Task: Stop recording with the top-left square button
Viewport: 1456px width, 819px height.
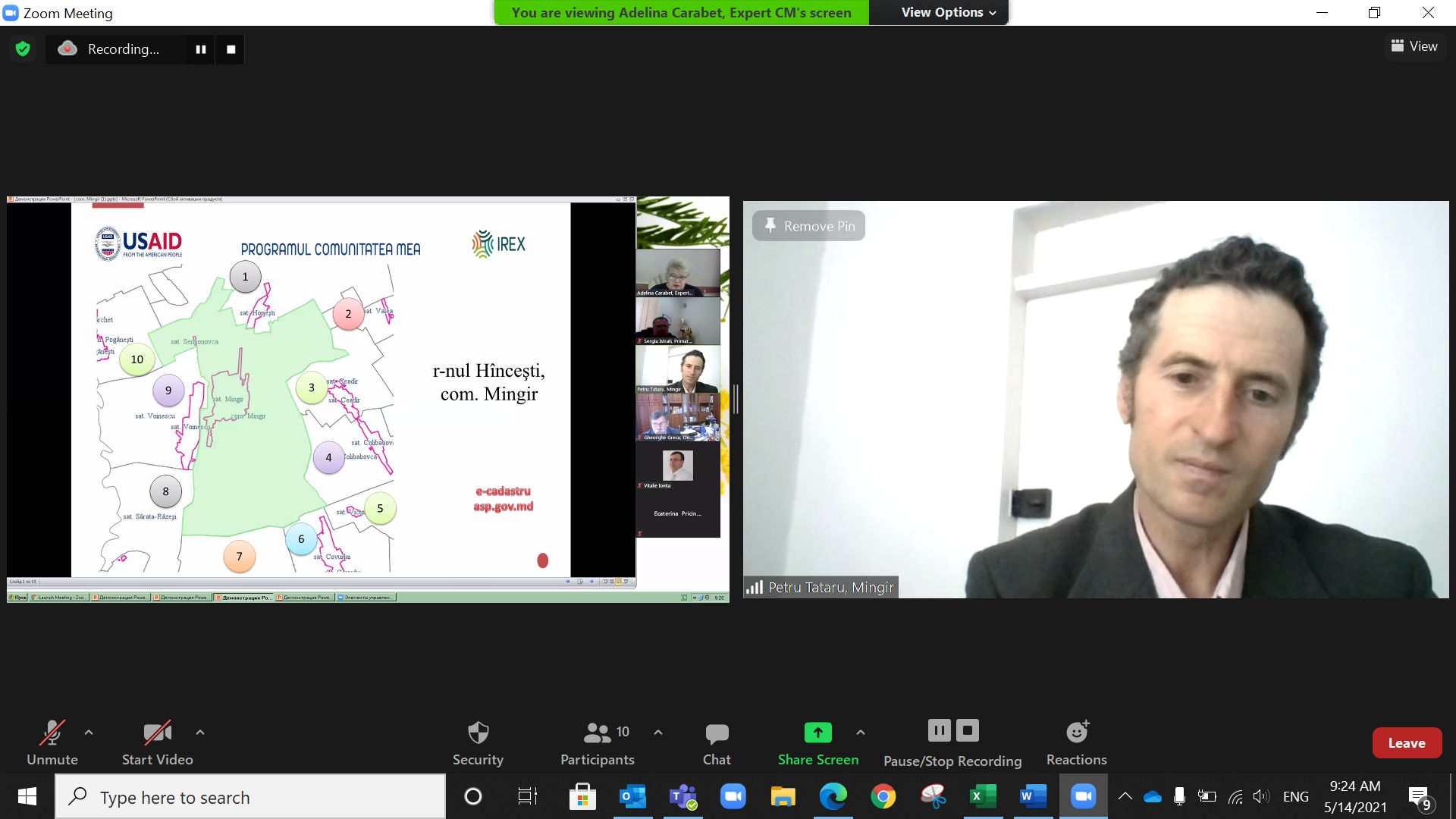Action: click(231, 49)
